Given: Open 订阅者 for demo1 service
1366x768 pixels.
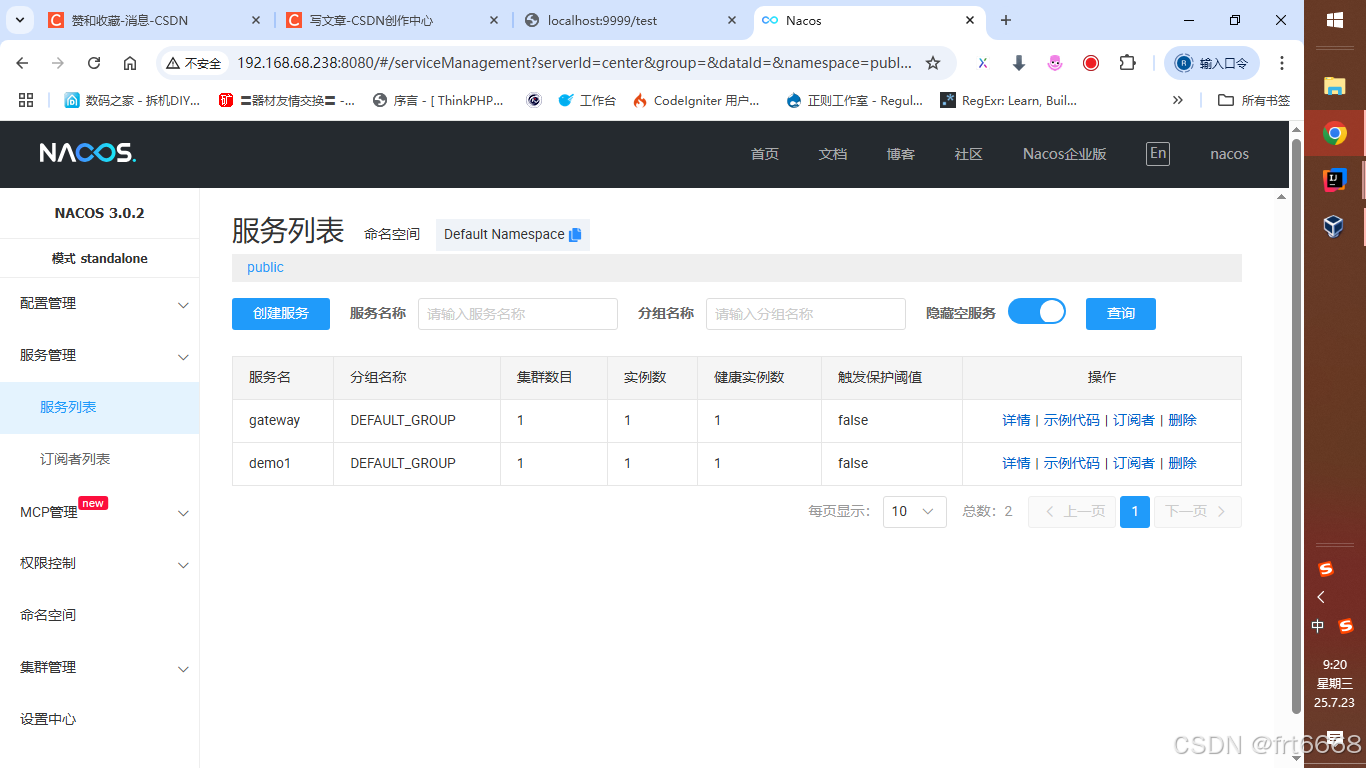Looking at the screenshot, I should point(1134,464).
